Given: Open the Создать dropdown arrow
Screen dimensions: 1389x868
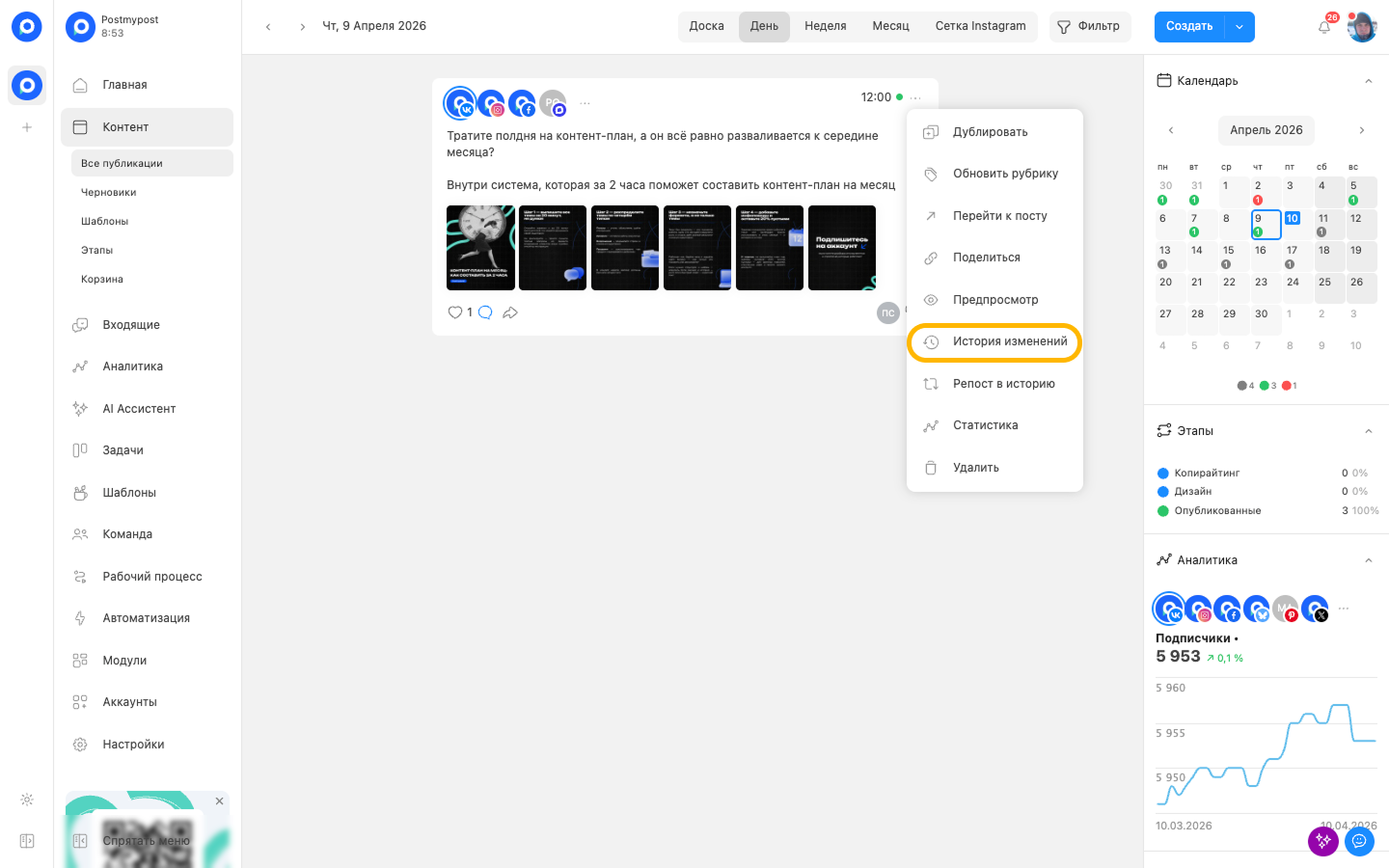Looking at the screenshot, I should [1239, 27].
